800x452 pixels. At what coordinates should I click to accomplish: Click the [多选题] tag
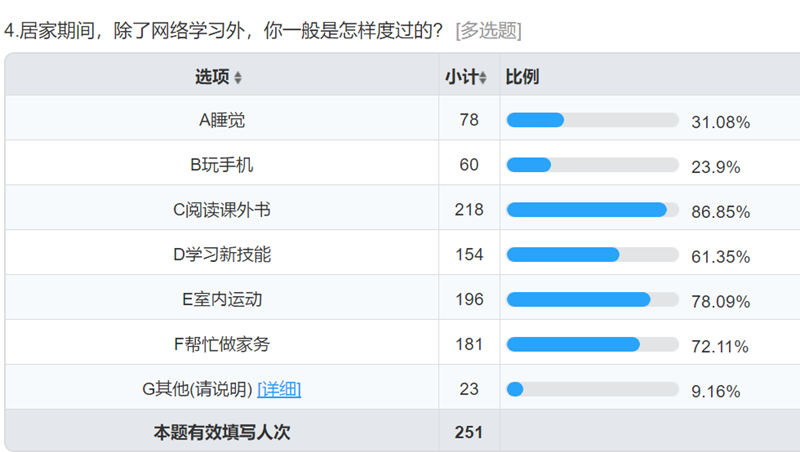[x=487, y=30]
